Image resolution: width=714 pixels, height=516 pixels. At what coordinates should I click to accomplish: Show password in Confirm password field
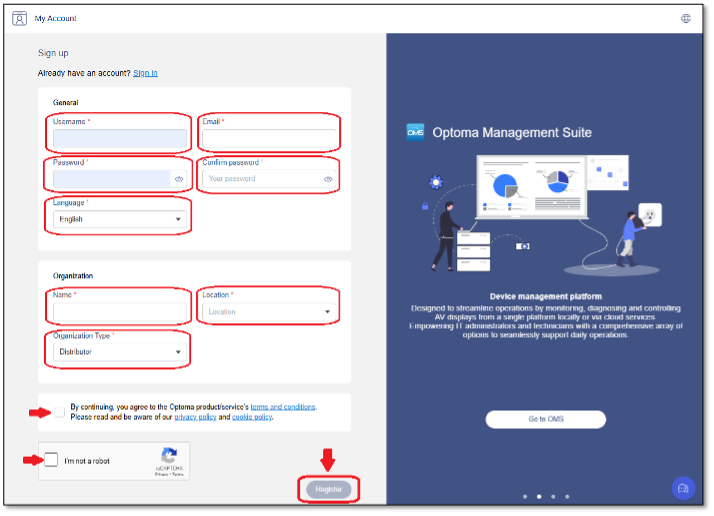click(328, 179)
